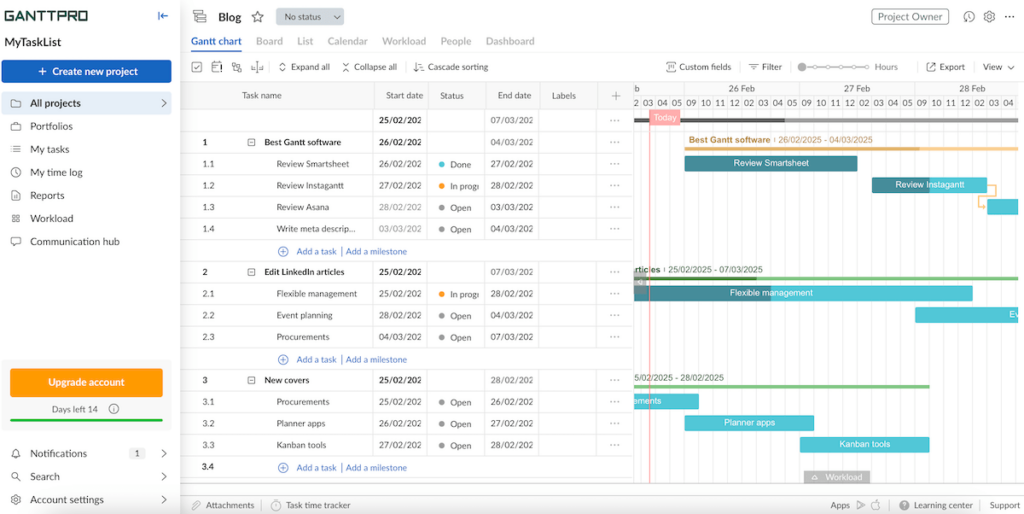Click the Support link at bottom right

[1004, 506]
